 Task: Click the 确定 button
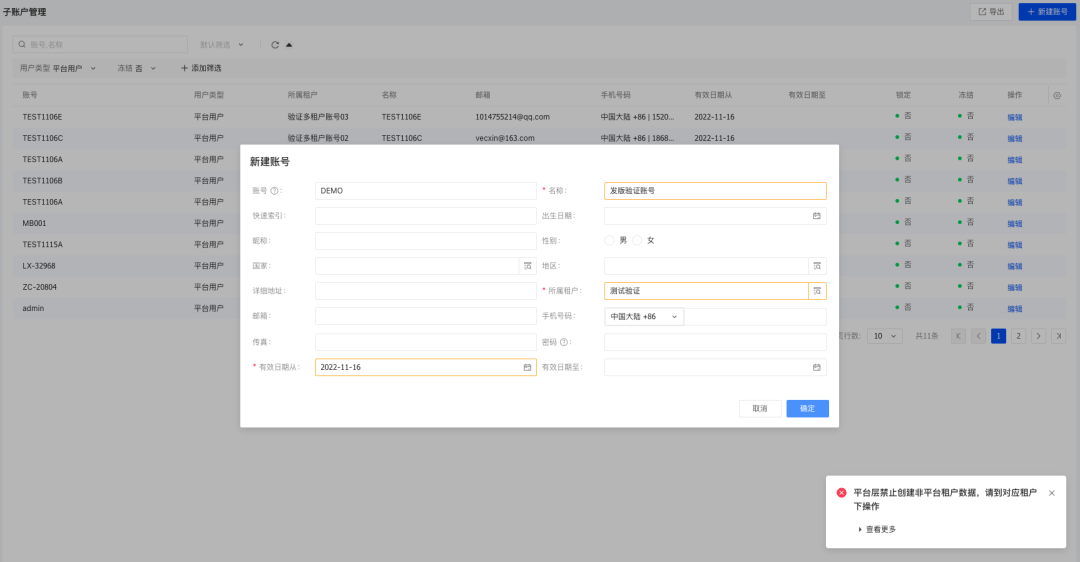(807, 409)
